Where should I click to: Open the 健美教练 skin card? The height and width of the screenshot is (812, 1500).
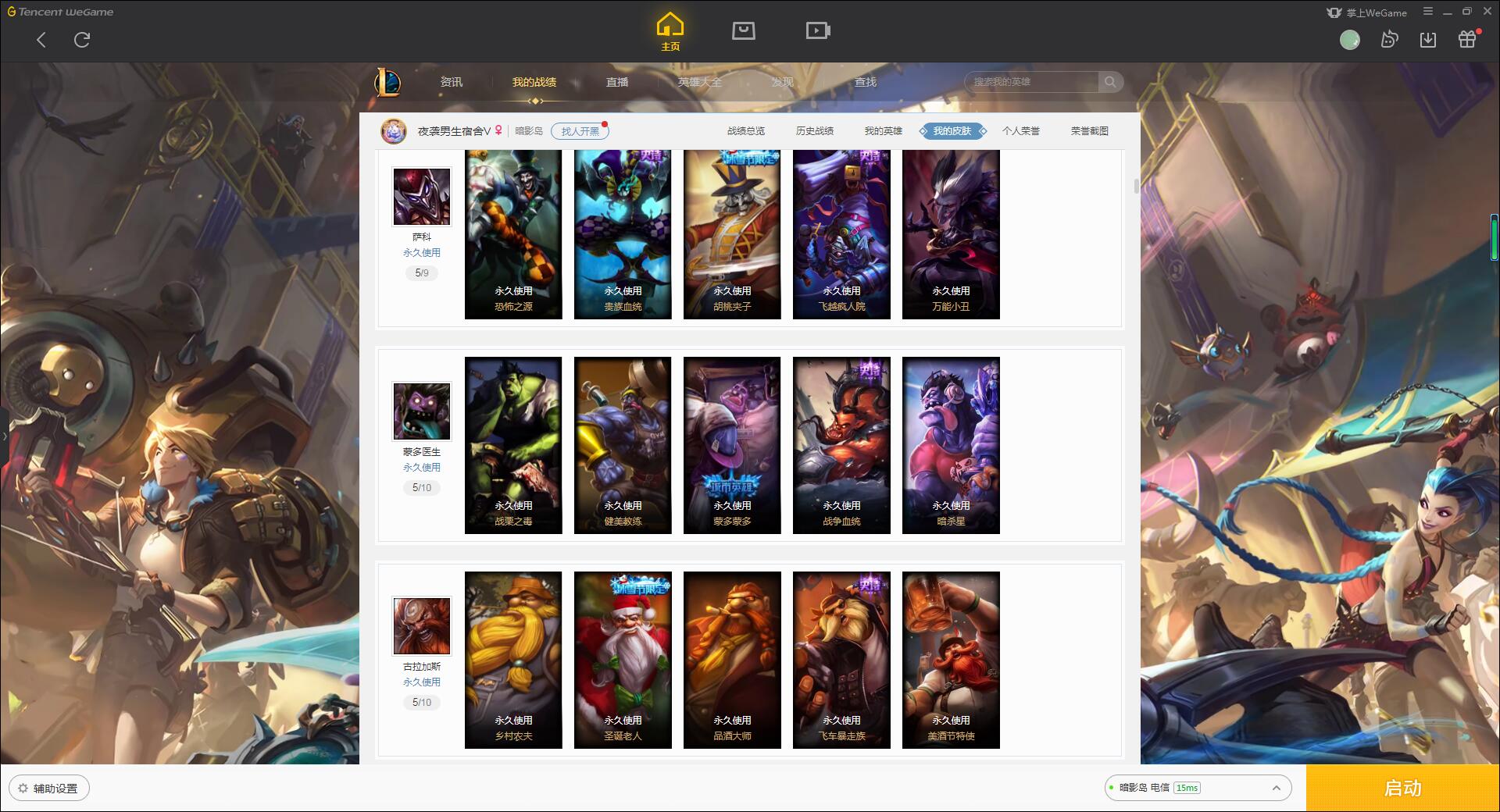pyautogui.click(x=623, y=445)
